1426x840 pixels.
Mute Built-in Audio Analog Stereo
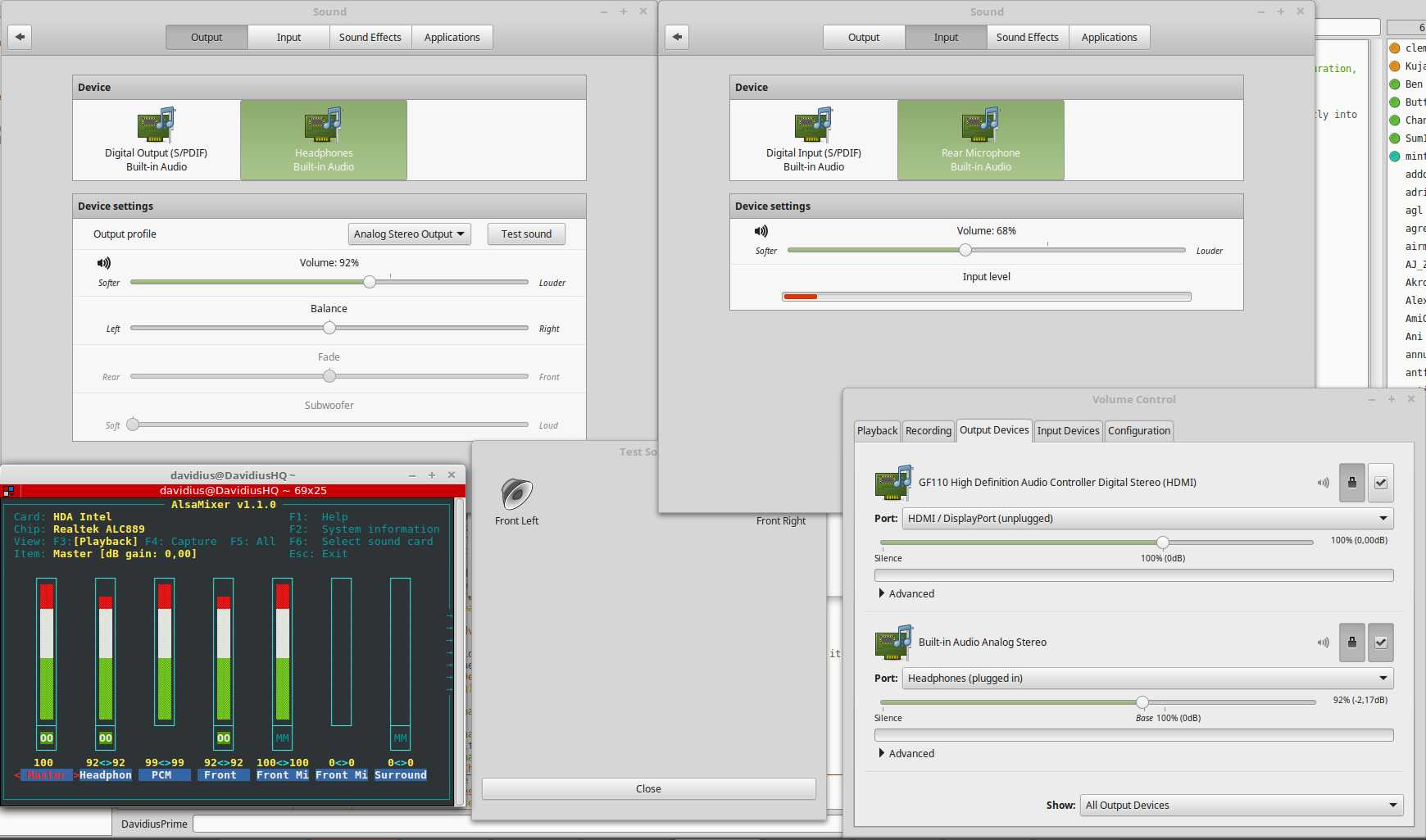click(1323, 642)
